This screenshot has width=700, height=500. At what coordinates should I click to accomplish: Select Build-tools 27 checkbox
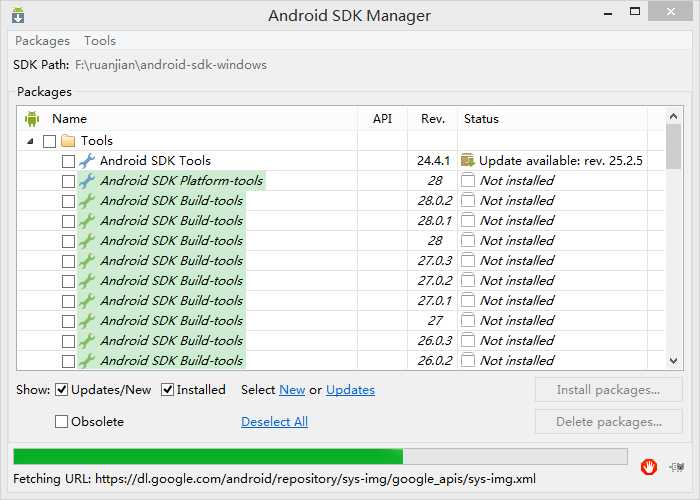68,321
